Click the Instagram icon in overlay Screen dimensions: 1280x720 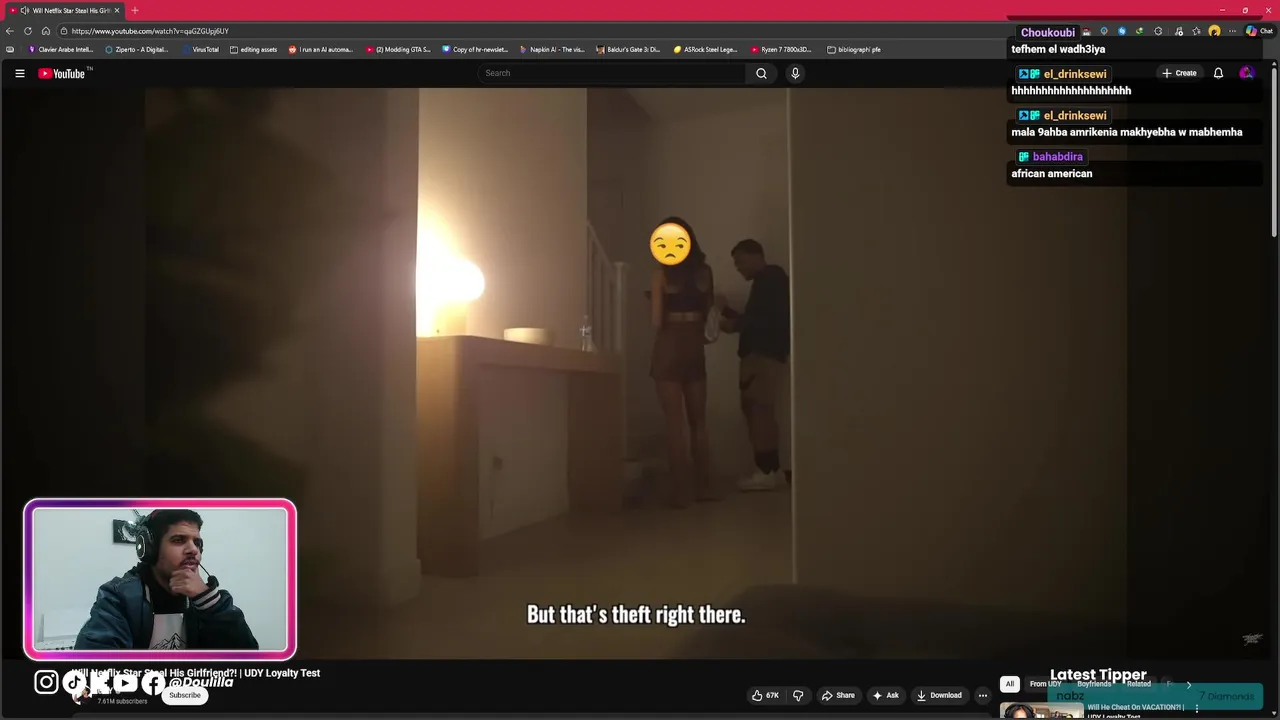46,682
